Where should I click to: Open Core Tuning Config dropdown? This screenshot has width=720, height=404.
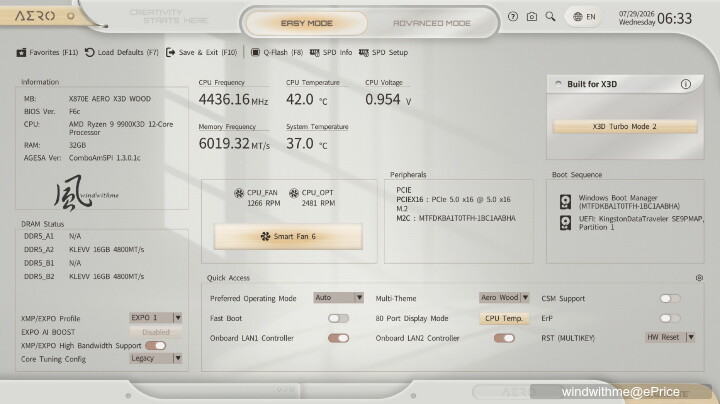click(156, 358)
